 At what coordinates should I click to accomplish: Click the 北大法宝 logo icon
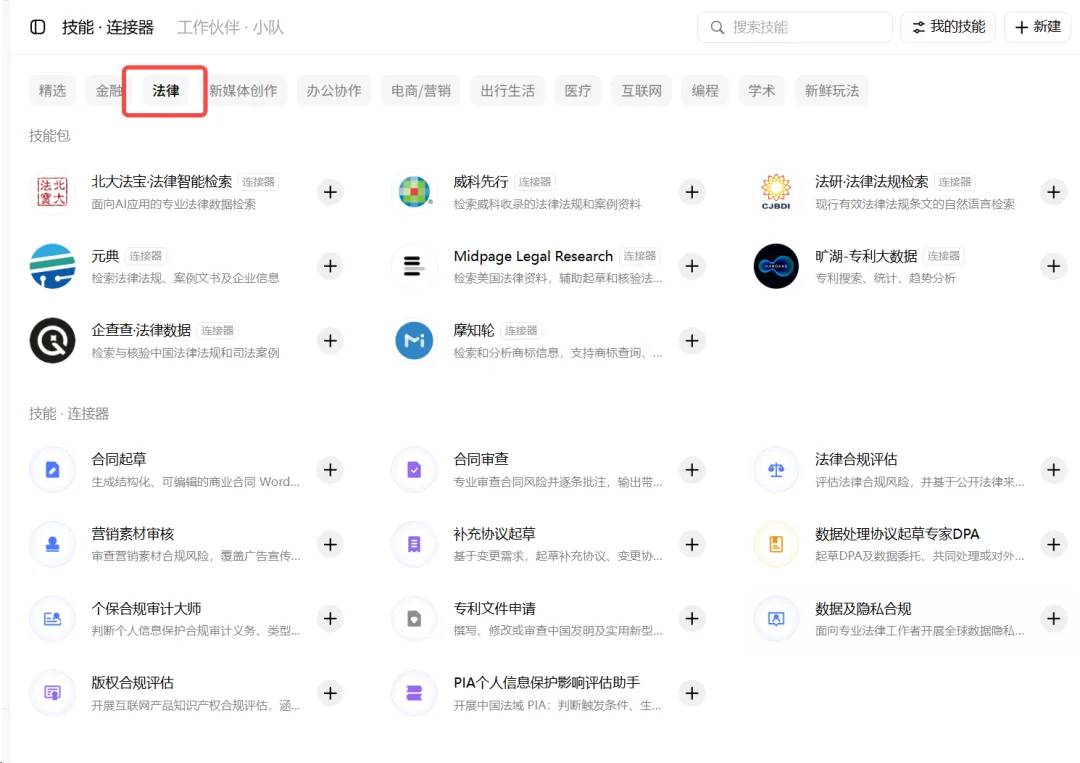52,191
